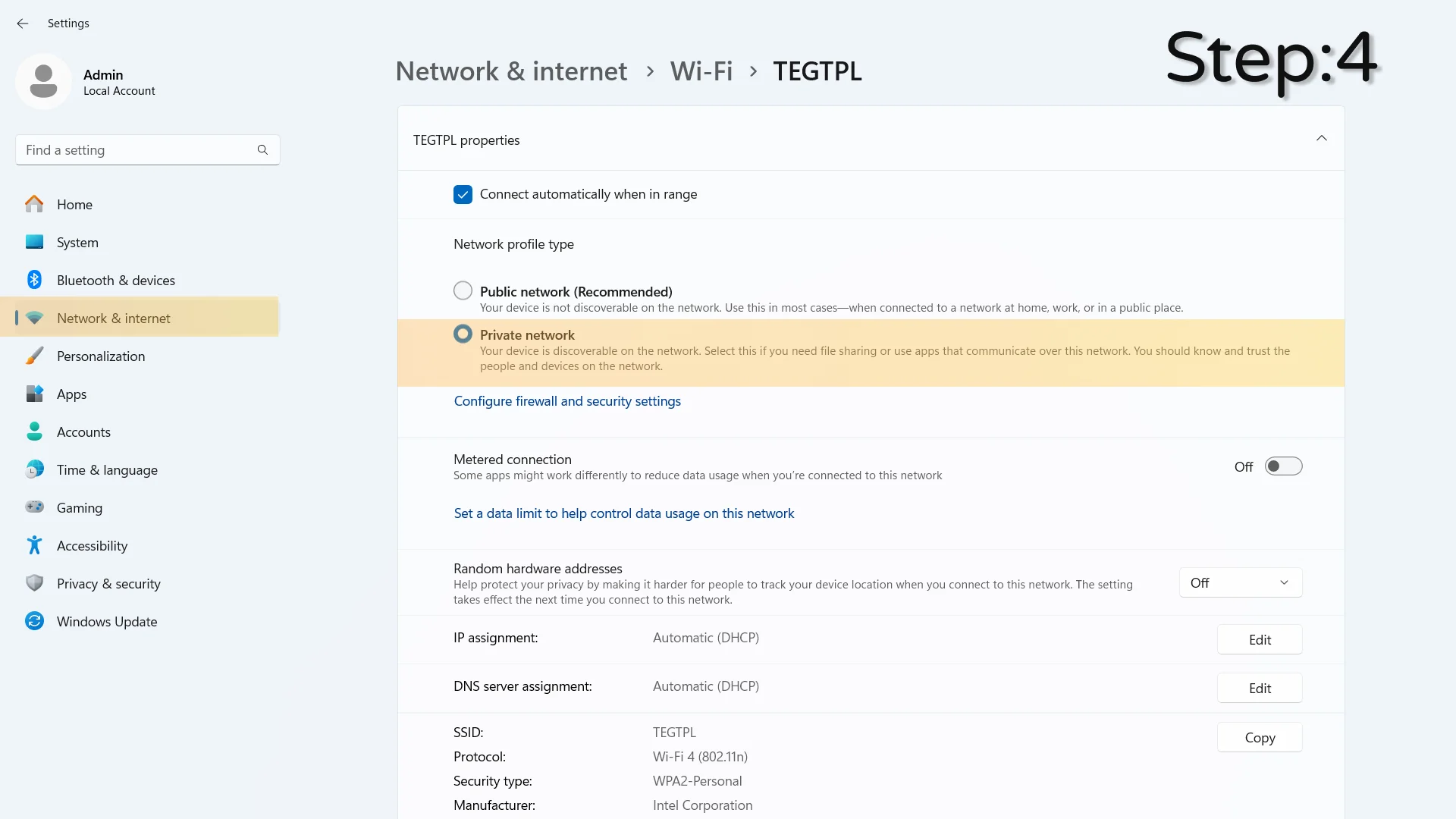Expand the Random hardware addresses dropdown

pyautogui.click(x=1240, y=582)
